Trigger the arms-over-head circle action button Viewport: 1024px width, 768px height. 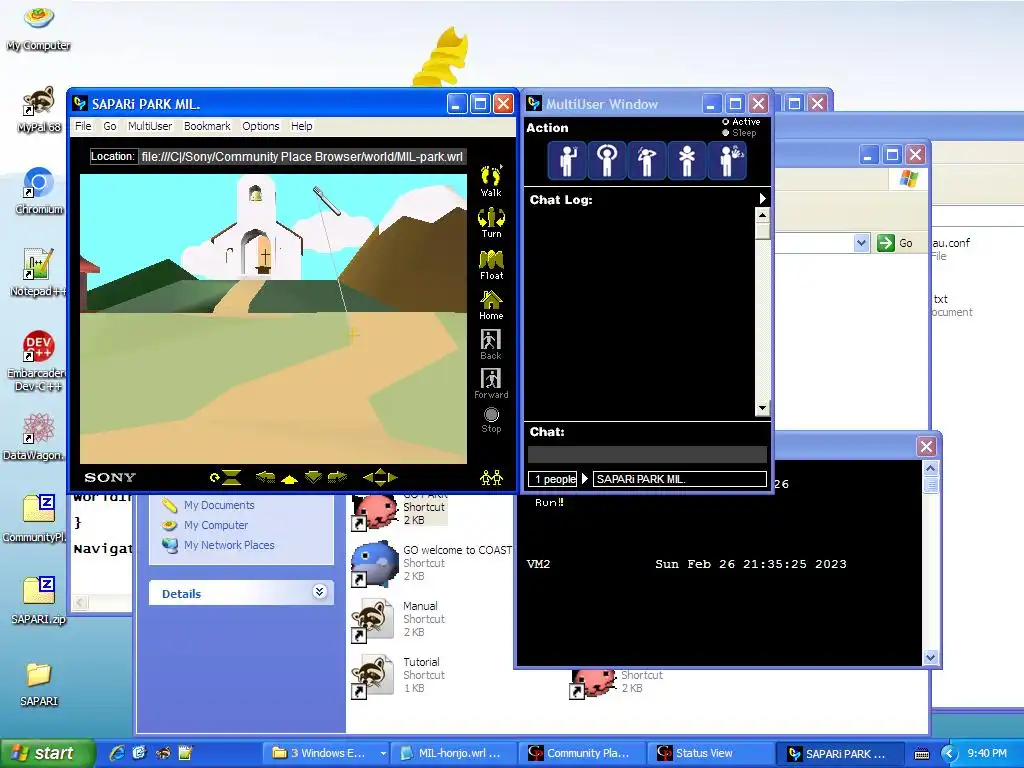607,160
